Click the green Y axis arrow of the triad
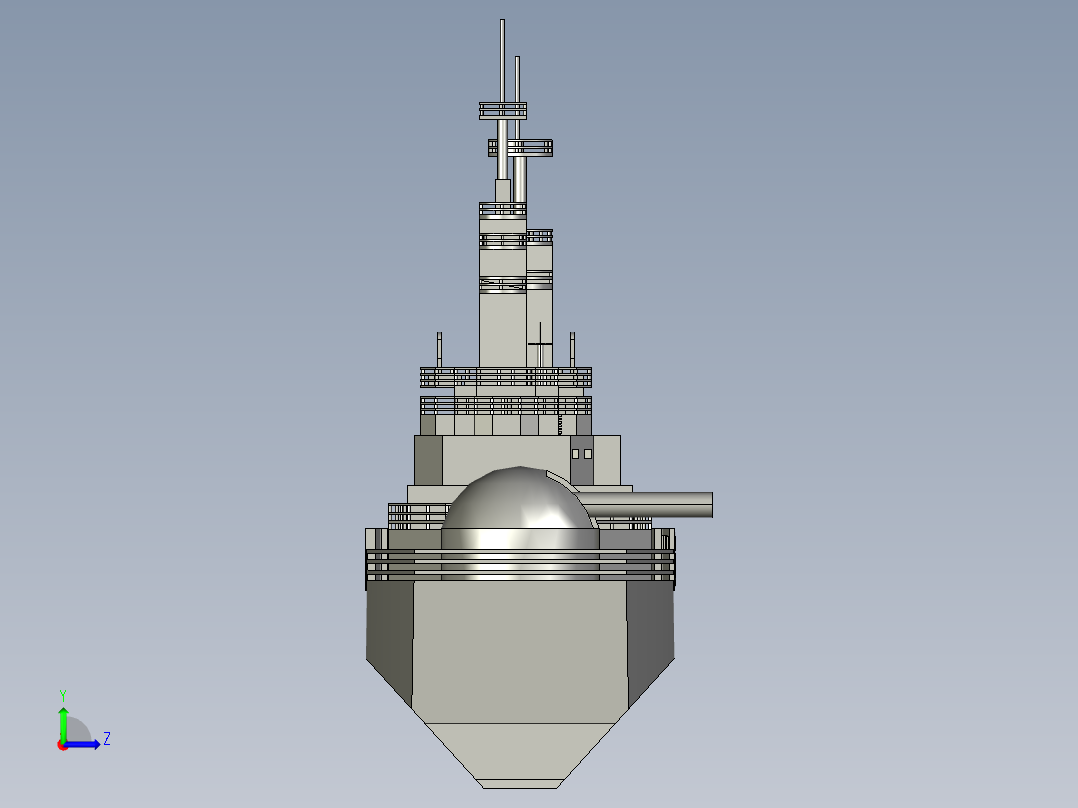The height and width of the screenshot is (808, 1078). [x=63, y=723]
